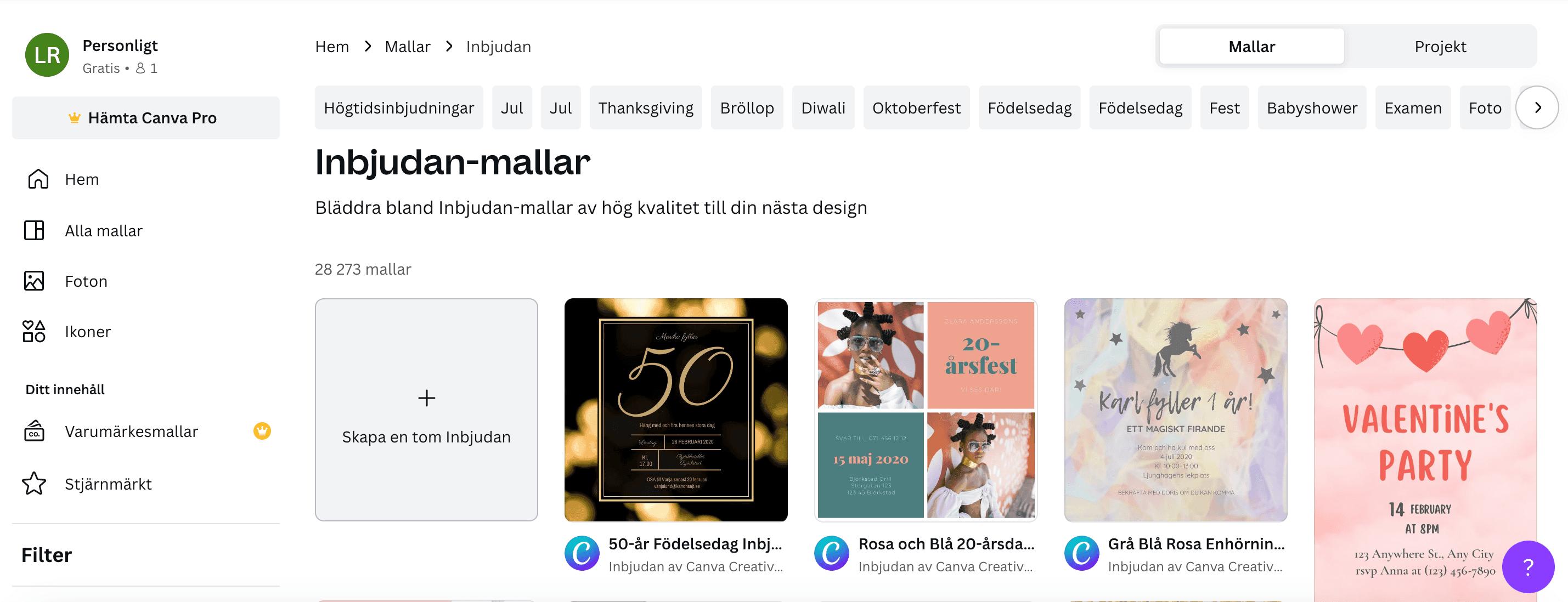Switch to the Projekt tab

1440,46
